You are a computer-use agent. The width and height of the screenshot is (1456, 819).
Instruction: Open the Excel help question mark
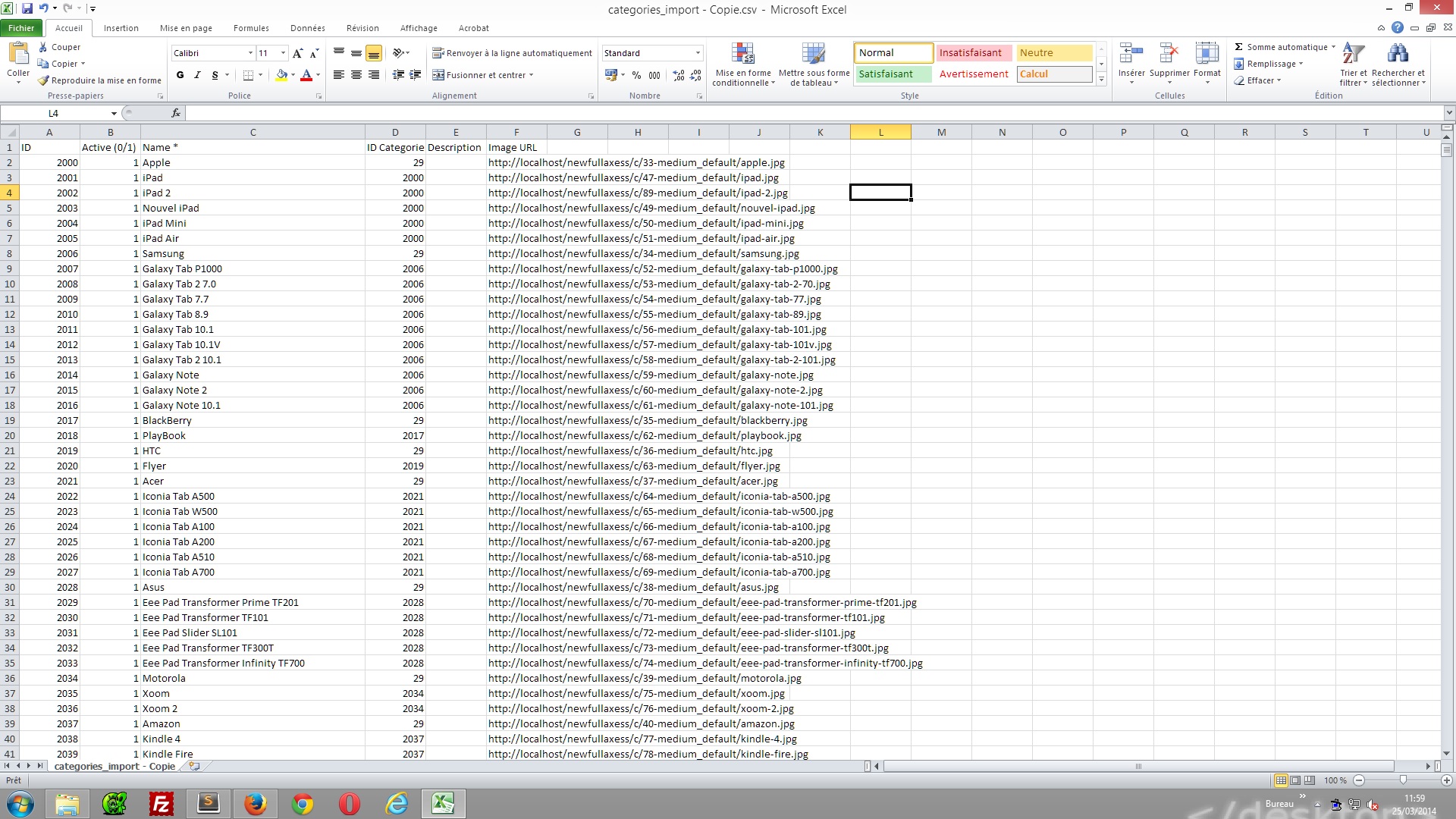[1398, 27]
